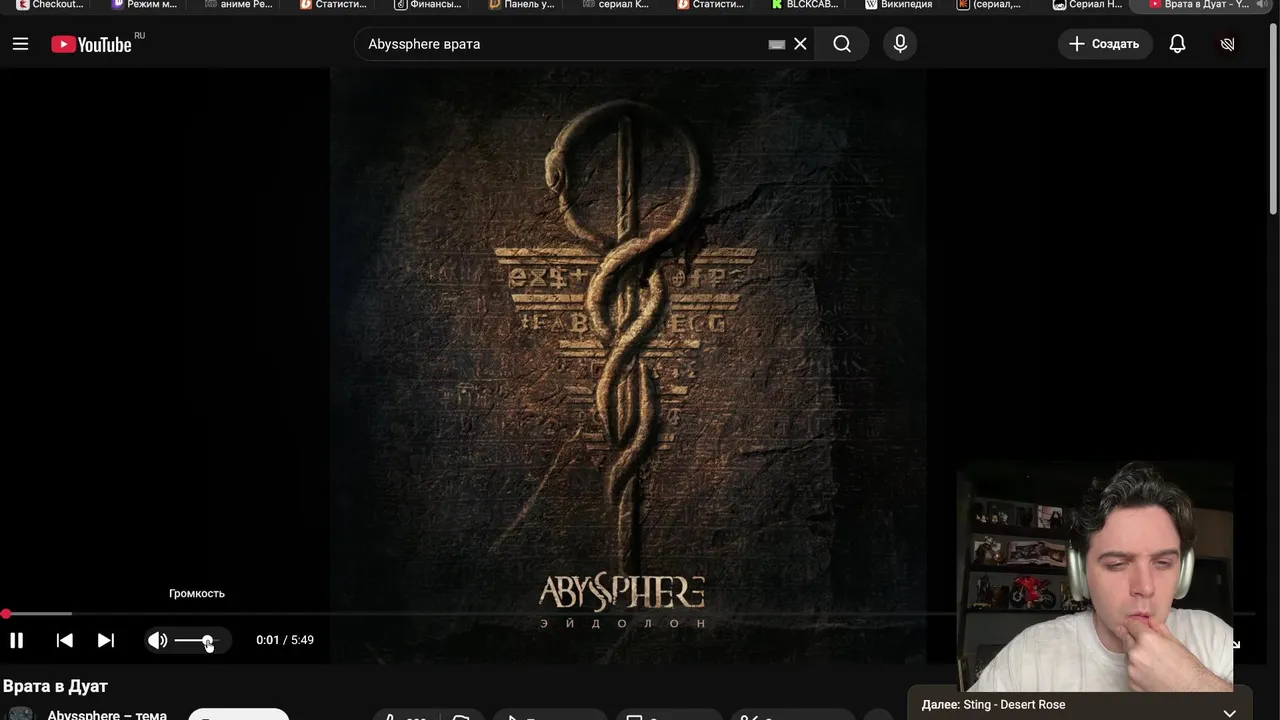
Task: Mute the player with speaker icon
Action: coord(157,640)
